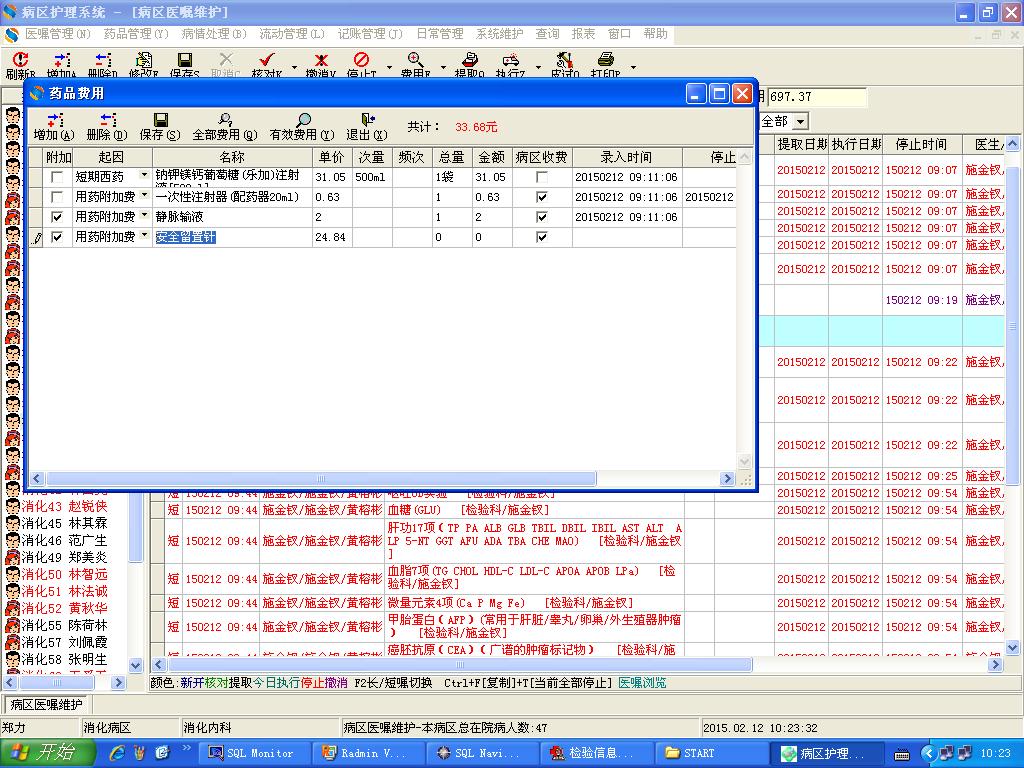Image resolution: width=1024 pixels, height=768 pixels.
Task: Click 退出(X) in 药品费用 dialog
Action: (367, 127)
